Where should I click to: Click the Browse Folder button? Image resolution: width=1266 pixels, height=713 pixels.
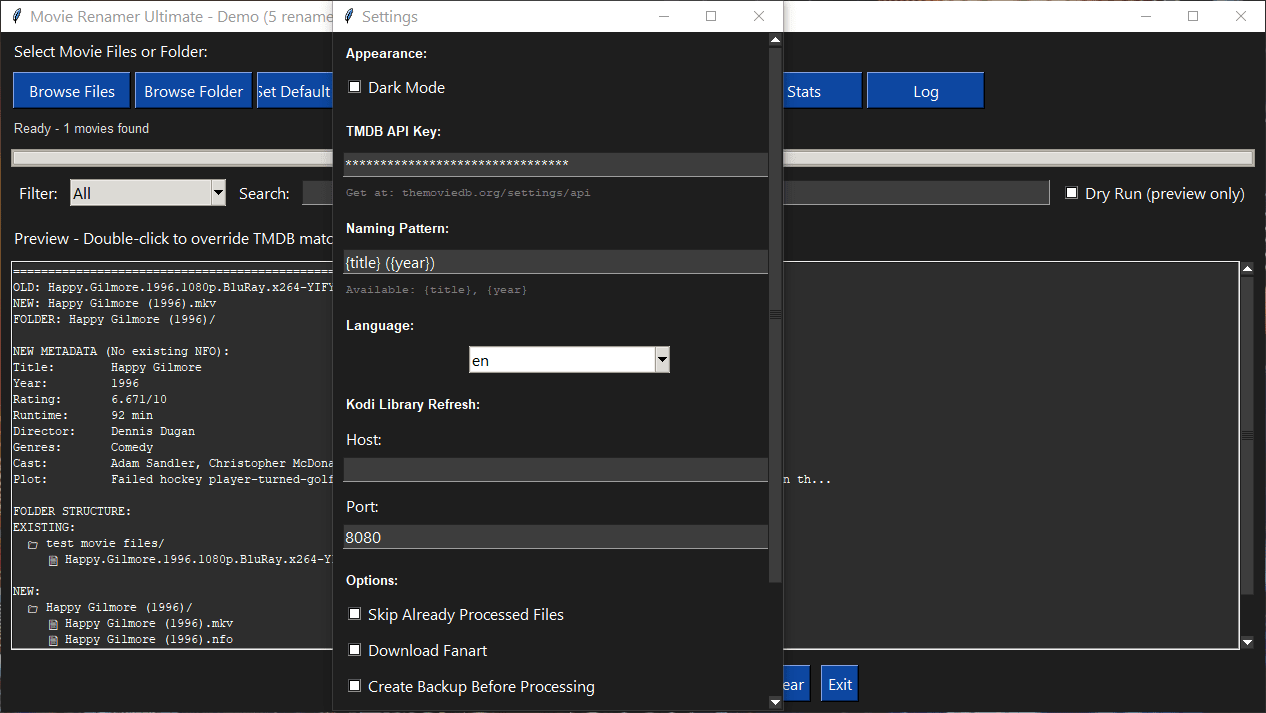193,89
